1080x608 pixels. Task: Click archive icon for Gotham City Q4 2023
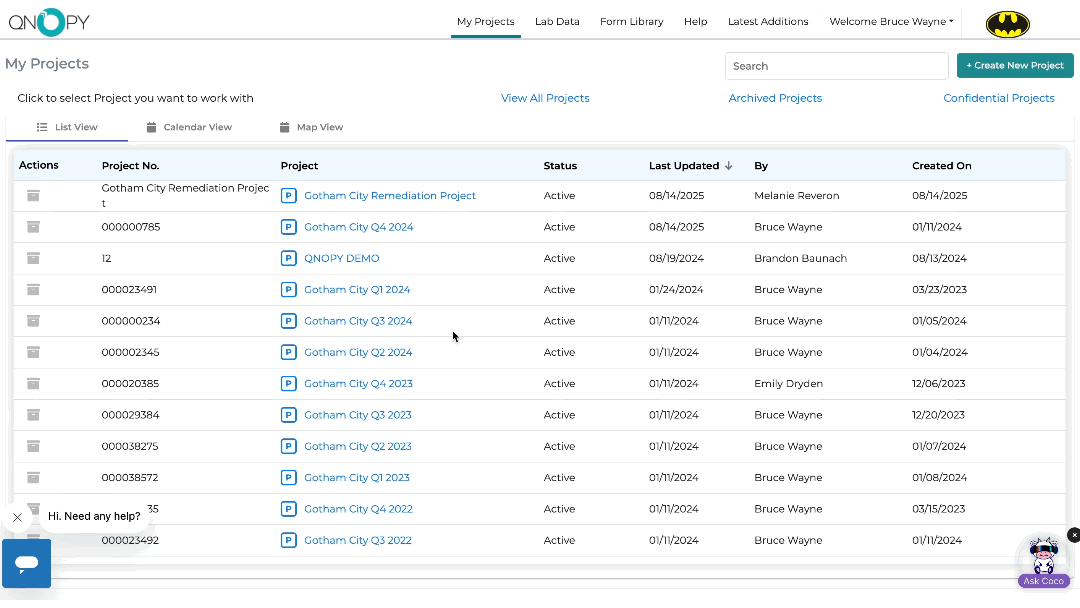pos(33,384)
